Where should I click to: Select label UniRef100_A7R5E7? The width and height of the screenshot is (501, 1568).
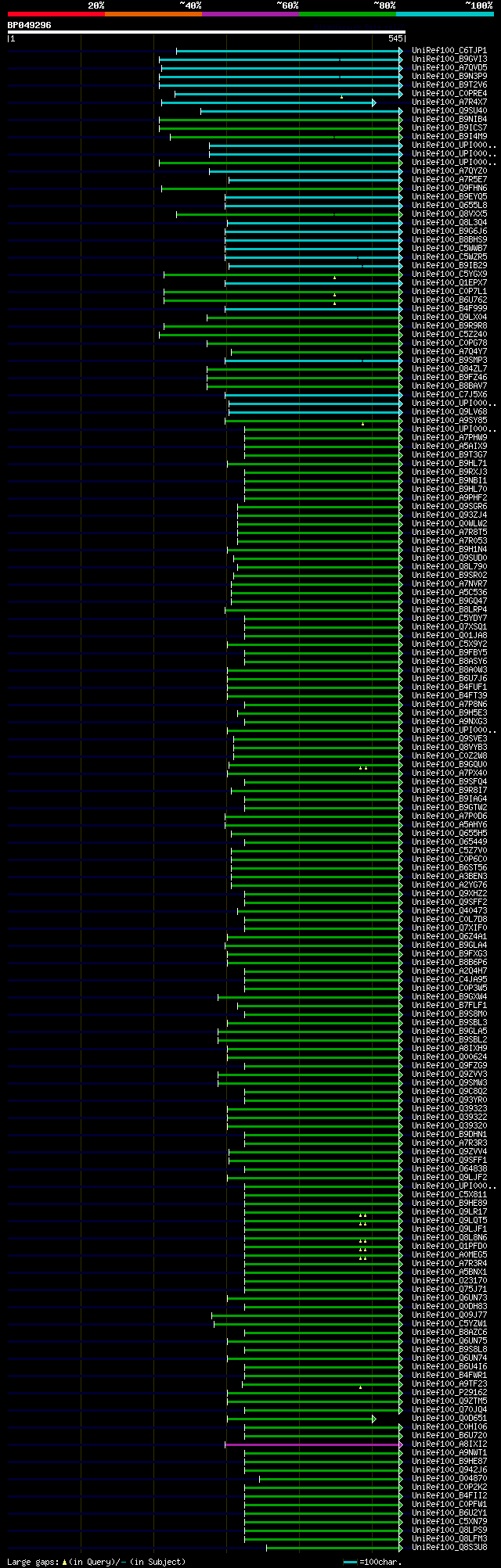tap(449, 180)
